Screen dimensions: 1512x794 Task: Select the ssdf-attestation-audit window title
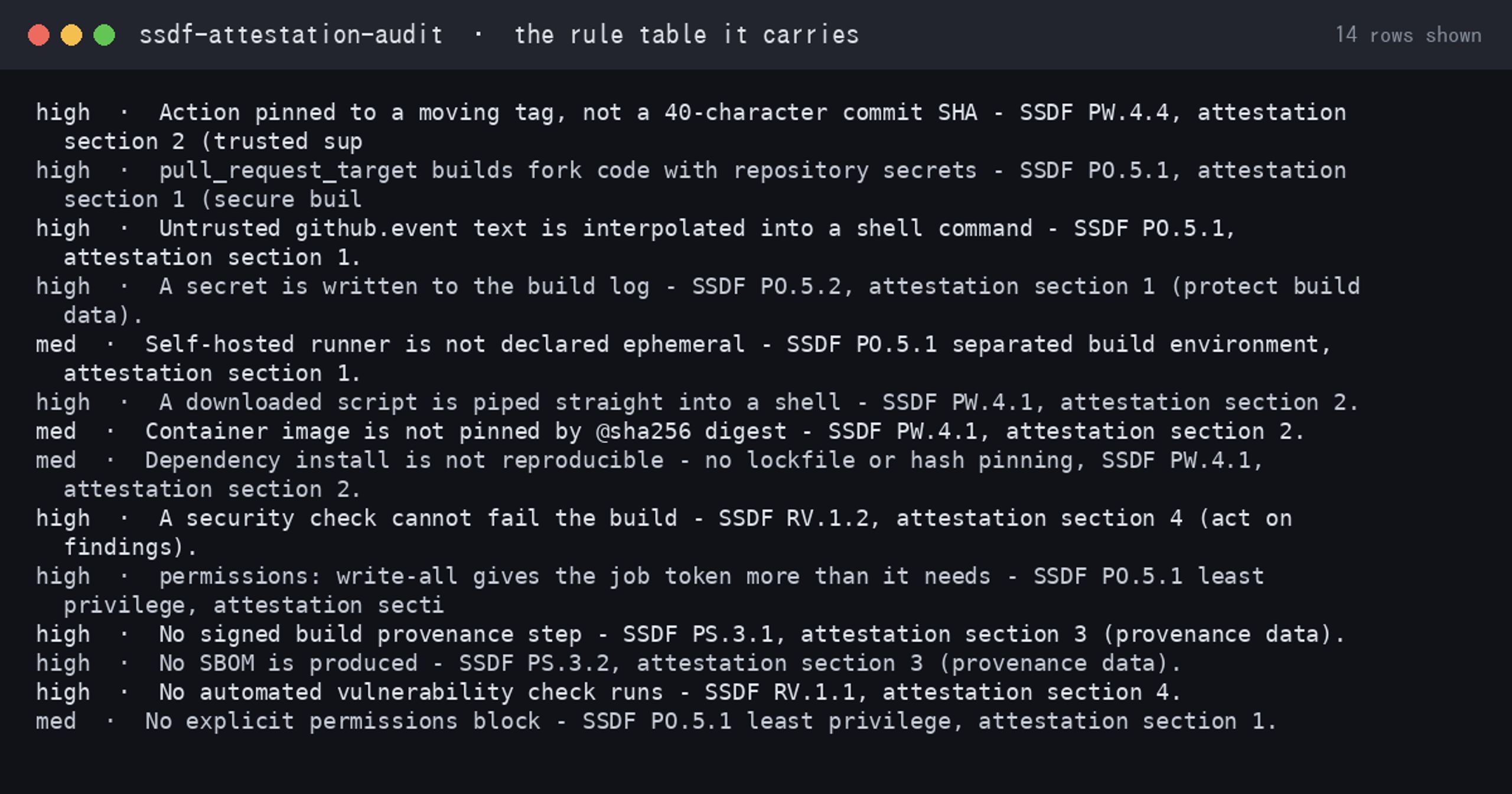[291, 35]
